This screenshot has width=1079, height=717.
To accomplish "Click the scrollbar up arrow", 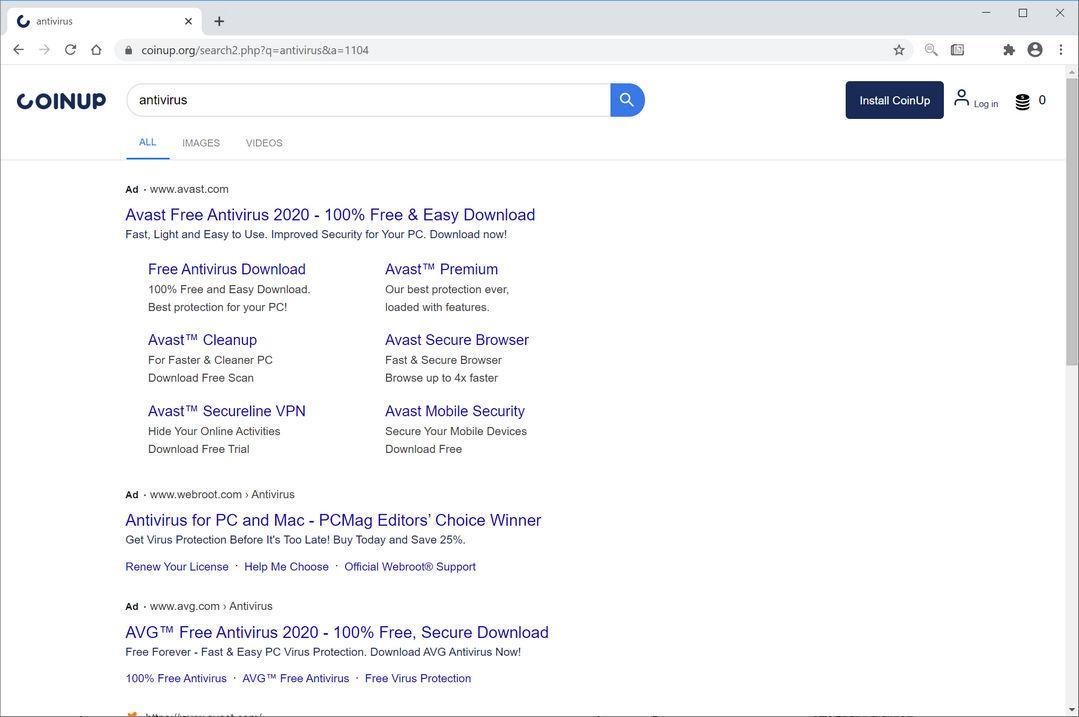I will pyautogui.click(x=1072, y=72).
